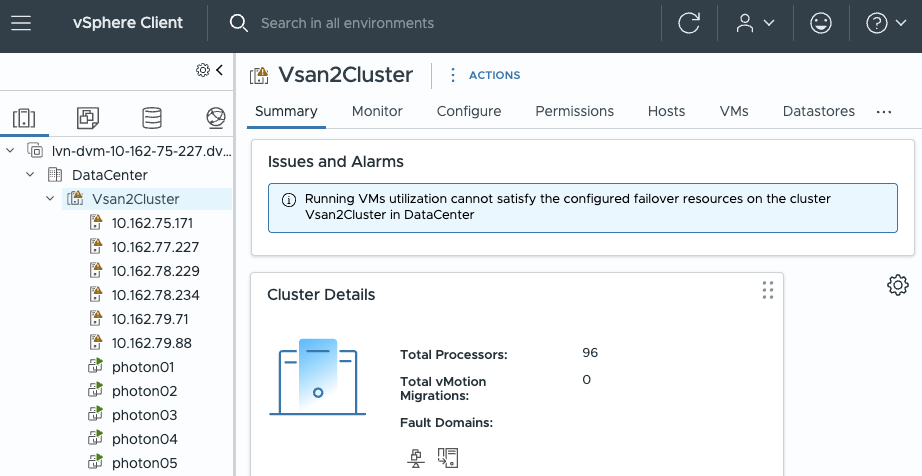
Task: Select the photon03 virtual machine
Action: click(x=144, y=415)
